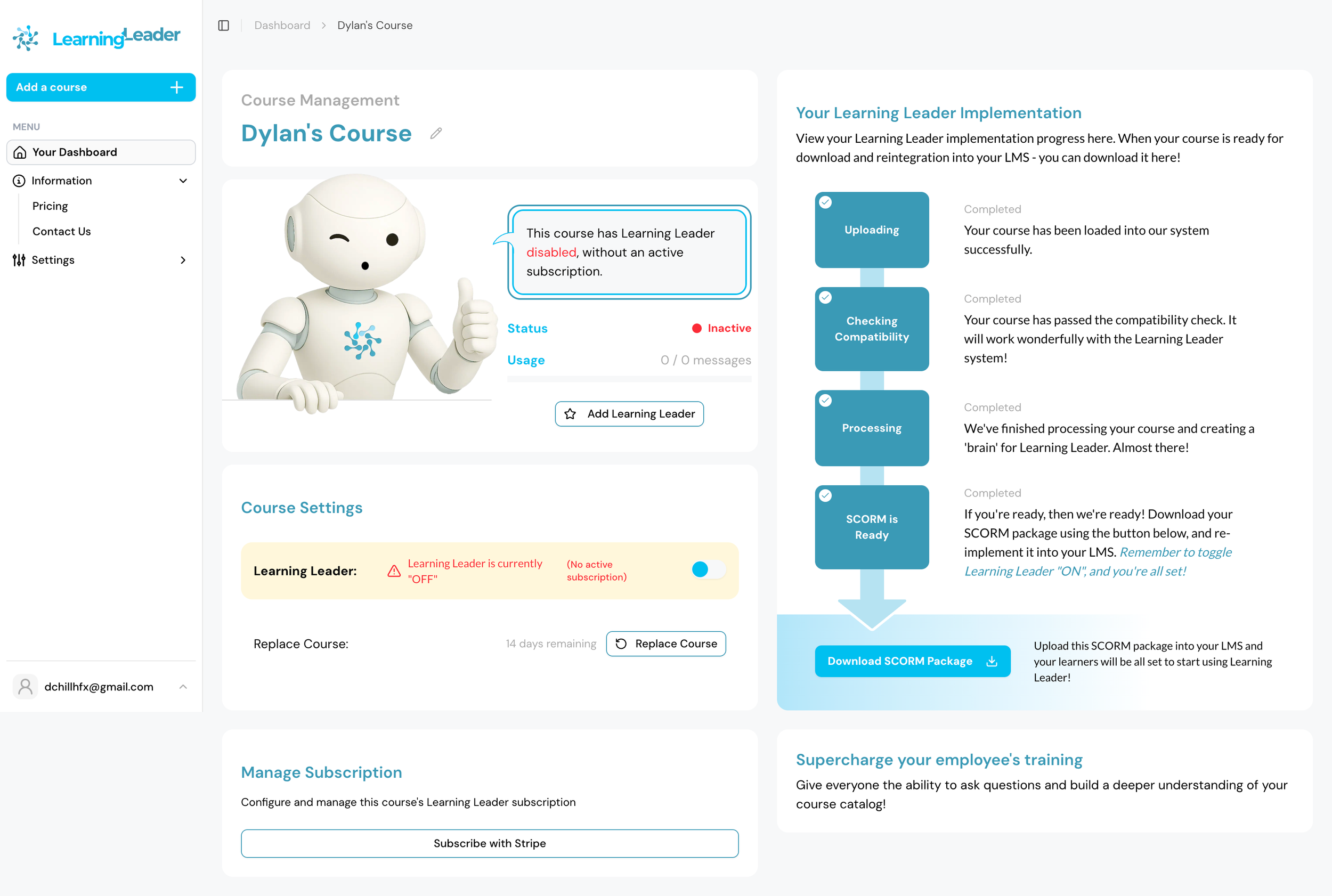1332x896 pixels.
Task: Click the SCORM is Ready step tile
Action: point(872,527)
